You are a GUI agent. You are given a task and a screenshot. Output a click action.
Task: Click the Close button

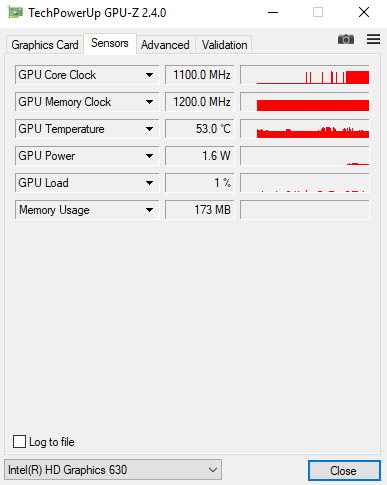(344, 471)
